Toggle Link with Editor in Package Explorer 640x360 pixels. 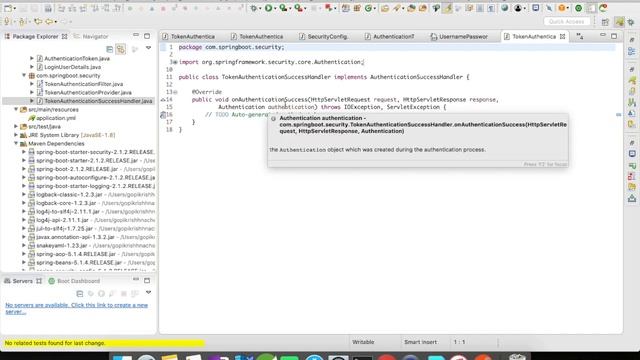(121, 49)
